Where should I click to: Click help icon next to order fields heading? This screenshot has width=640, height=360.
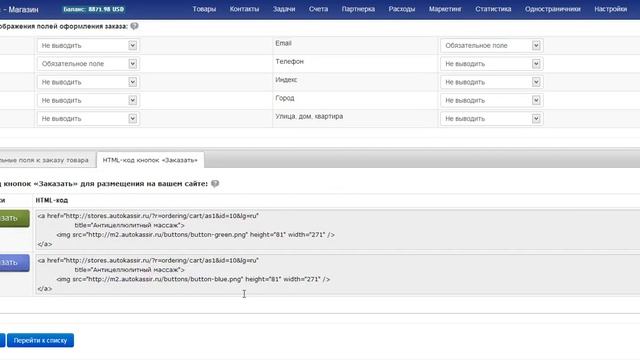(x=134, y=26)
